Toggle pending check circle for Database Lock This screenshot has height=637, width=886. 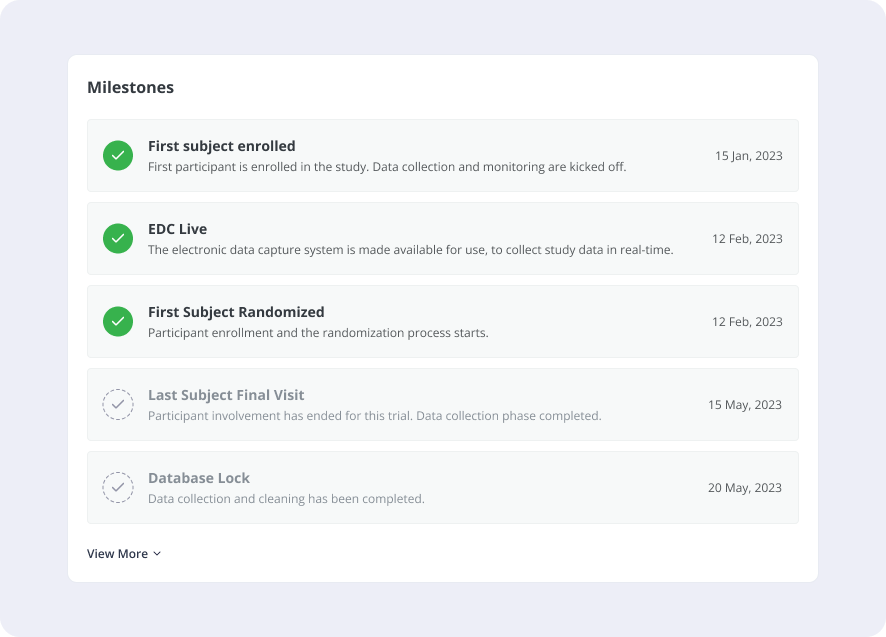coord(118,488)
